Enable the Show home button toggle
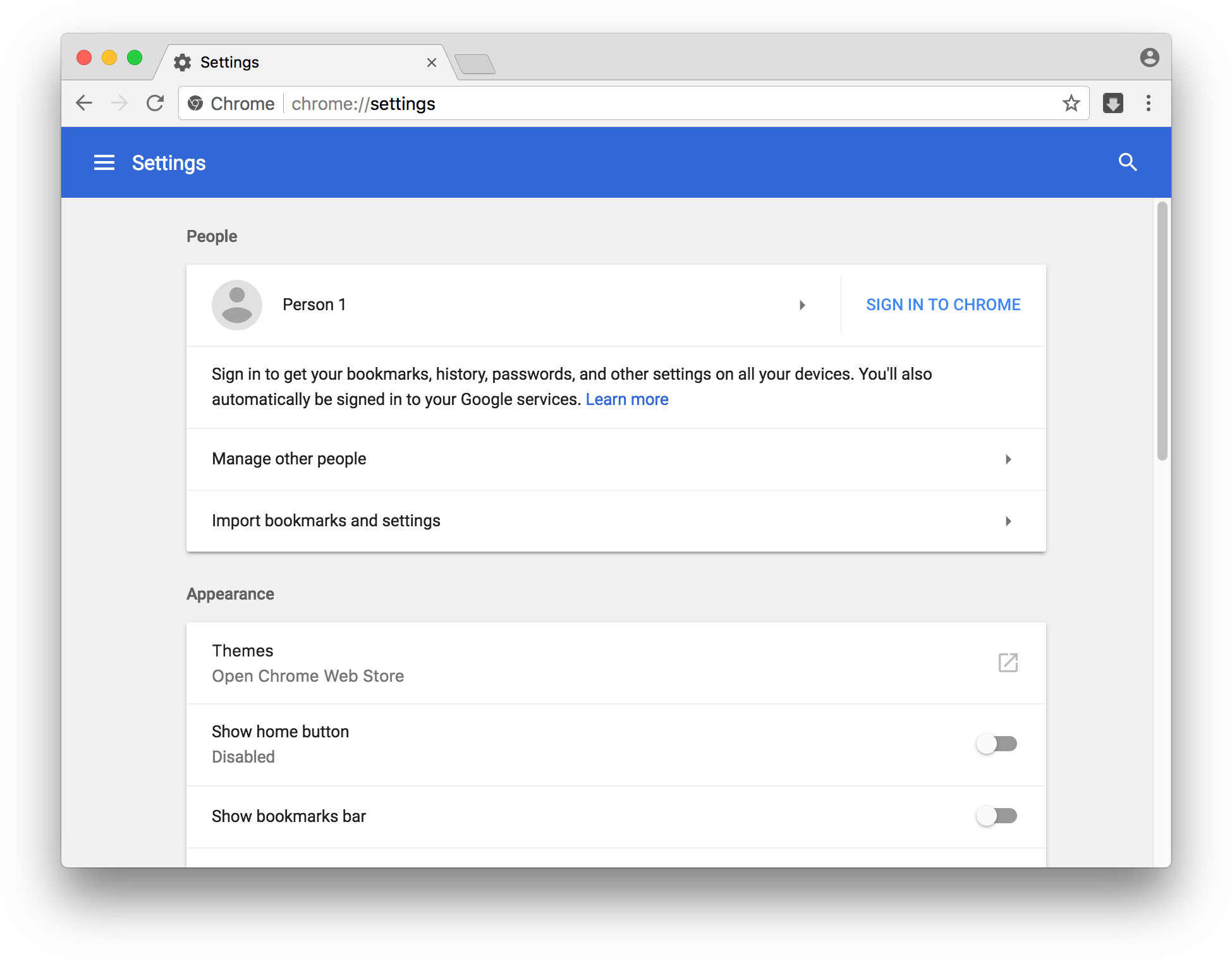The image size is (1232, 961). pyautogui.click(x=996, y=744)
